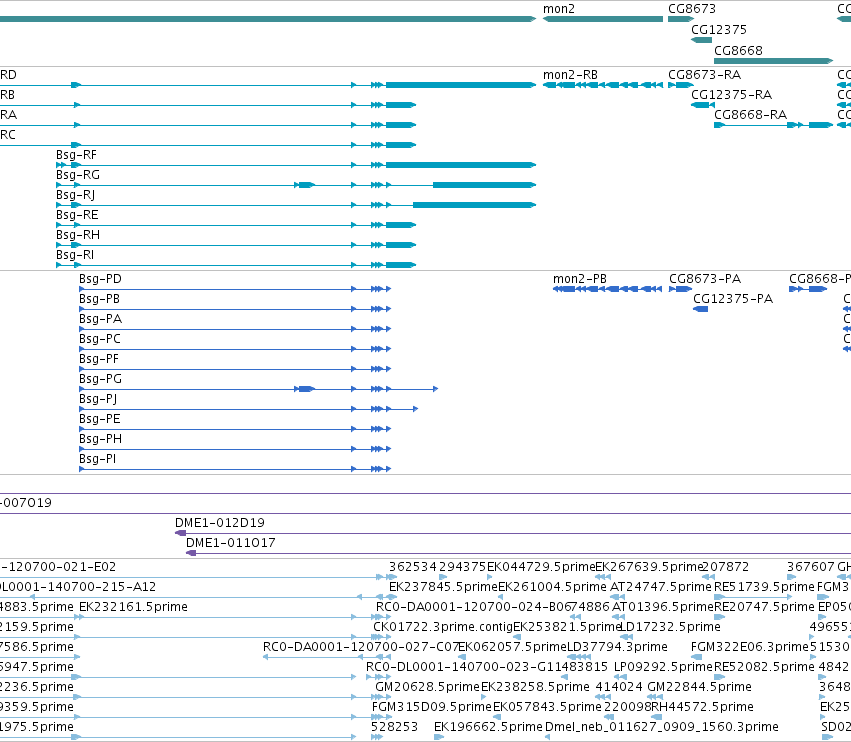Screen dimensions: 851x742
Task: Click the CG12375 gene label
Action: [x=719, y=29]
